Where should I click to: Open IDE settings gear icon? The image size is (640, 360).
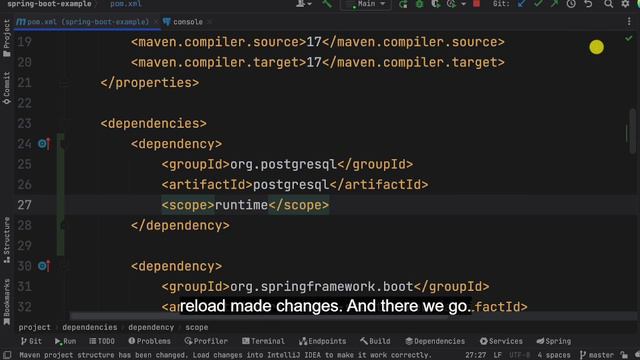coord(625,4)
